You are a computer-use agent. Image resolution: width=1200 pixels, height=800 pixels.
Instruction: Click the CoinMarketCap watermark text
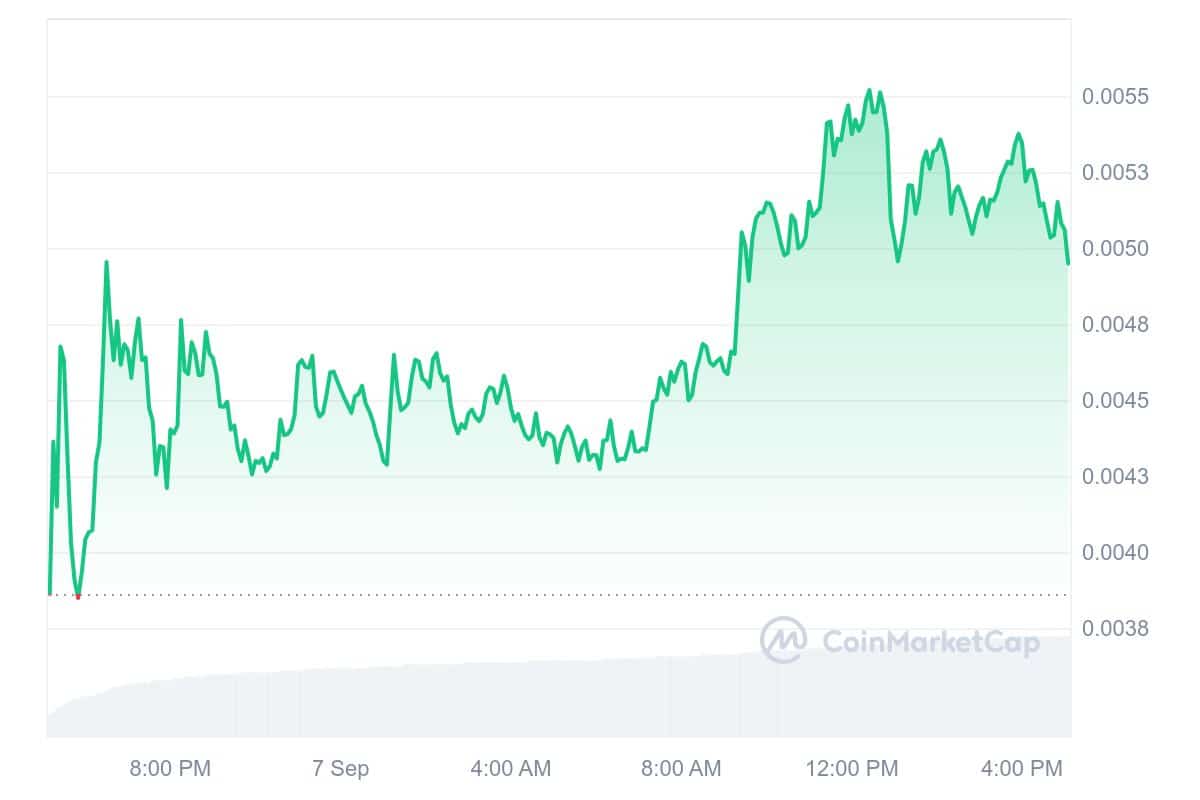pyautogui.click(x=930, y=642)
